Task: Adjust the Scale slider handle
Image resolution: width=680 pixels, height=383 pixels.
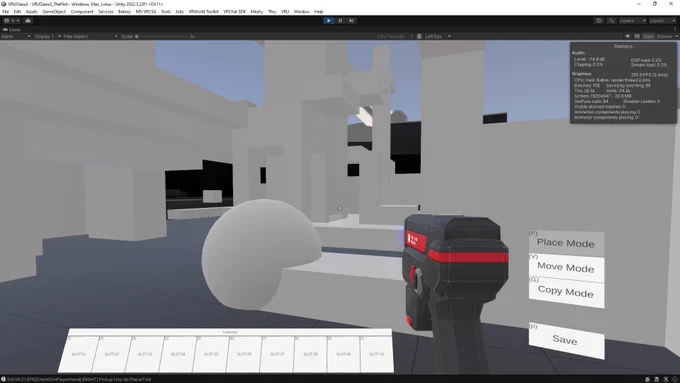Action: (137, 36)
